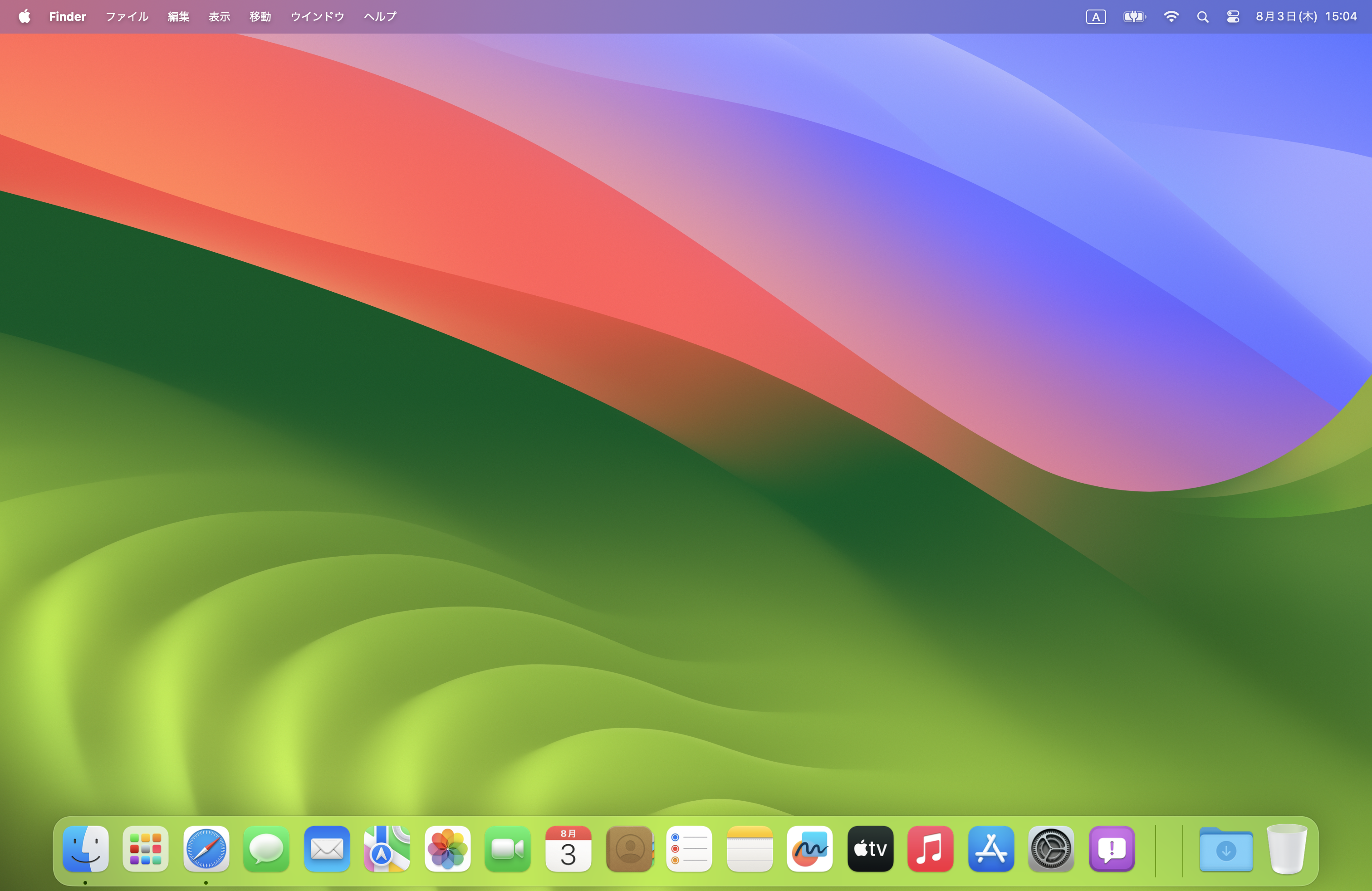The height and width of the screenshot is (891, 1372).
Task: Open Launchpad to view all apps
Action: 145,849
